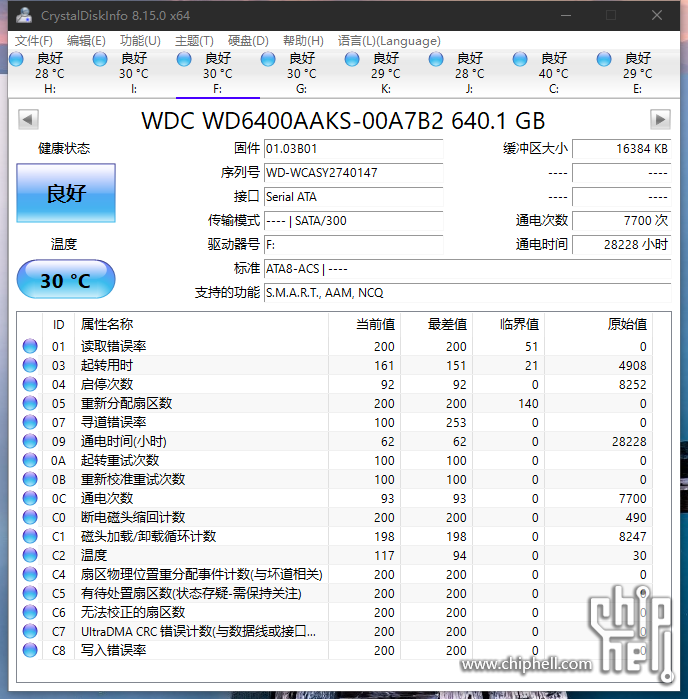
Task: Click the status orb for attribute 01
Action: (x=30, y=346)
